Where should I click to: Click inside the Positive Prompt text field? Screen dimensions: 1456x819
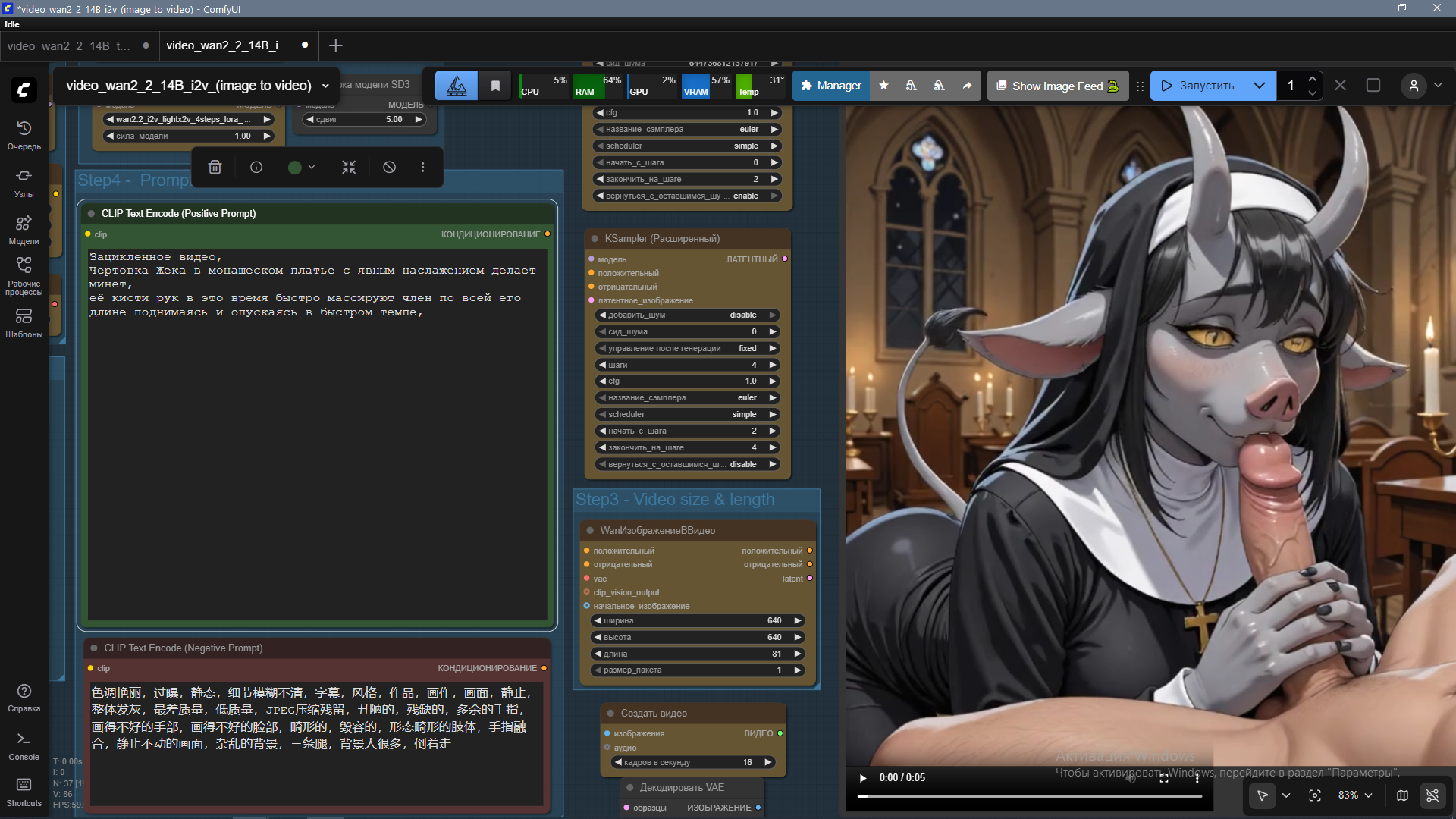tap(317, 455)
